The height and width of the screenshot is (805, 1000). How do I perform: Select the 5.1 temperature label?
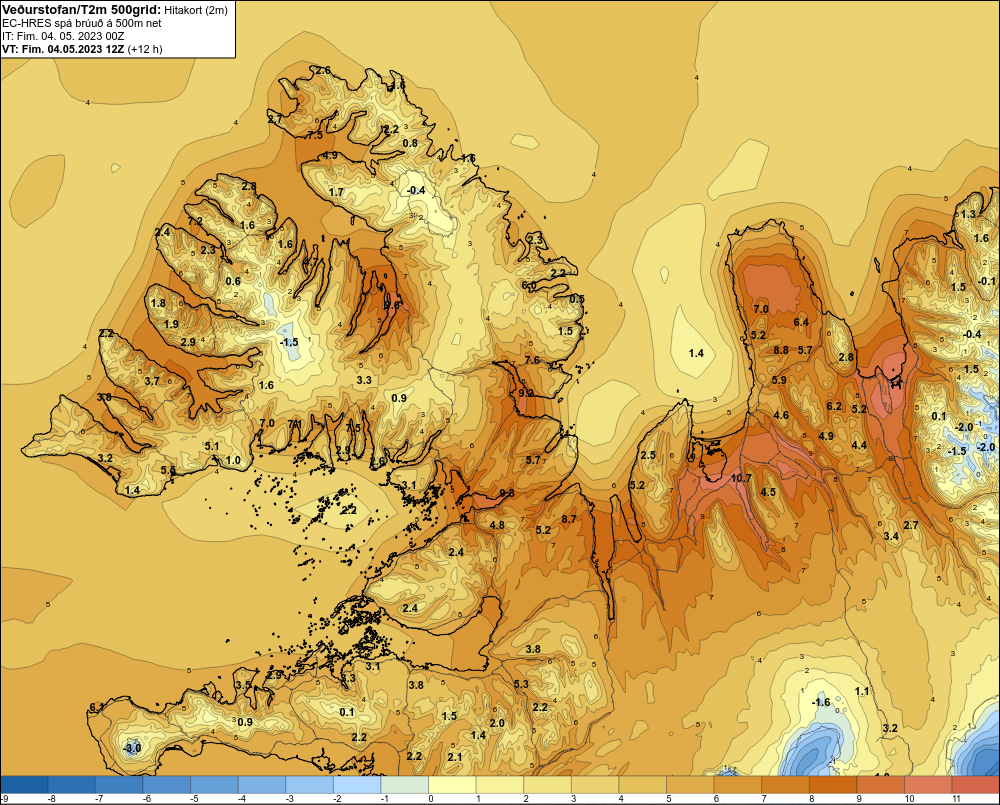click(x=212, y=447)
